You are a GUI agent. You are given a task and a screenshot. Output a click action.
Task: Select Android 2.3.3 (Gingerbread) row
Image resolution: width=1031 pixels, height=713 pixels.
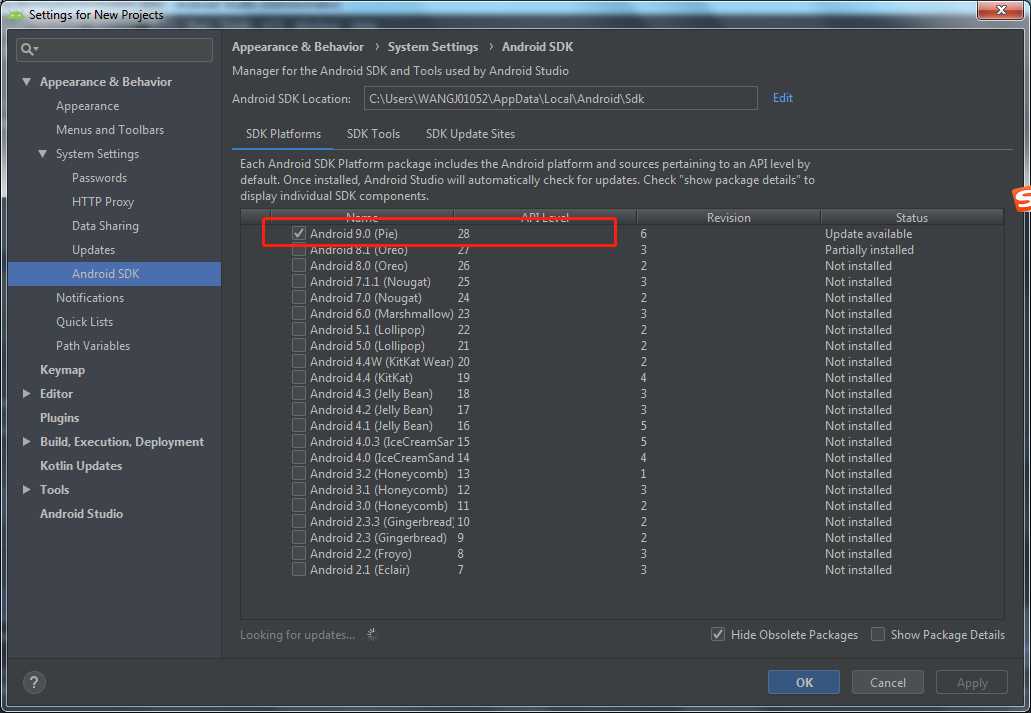pyautogui.click(x=621, y=522)
